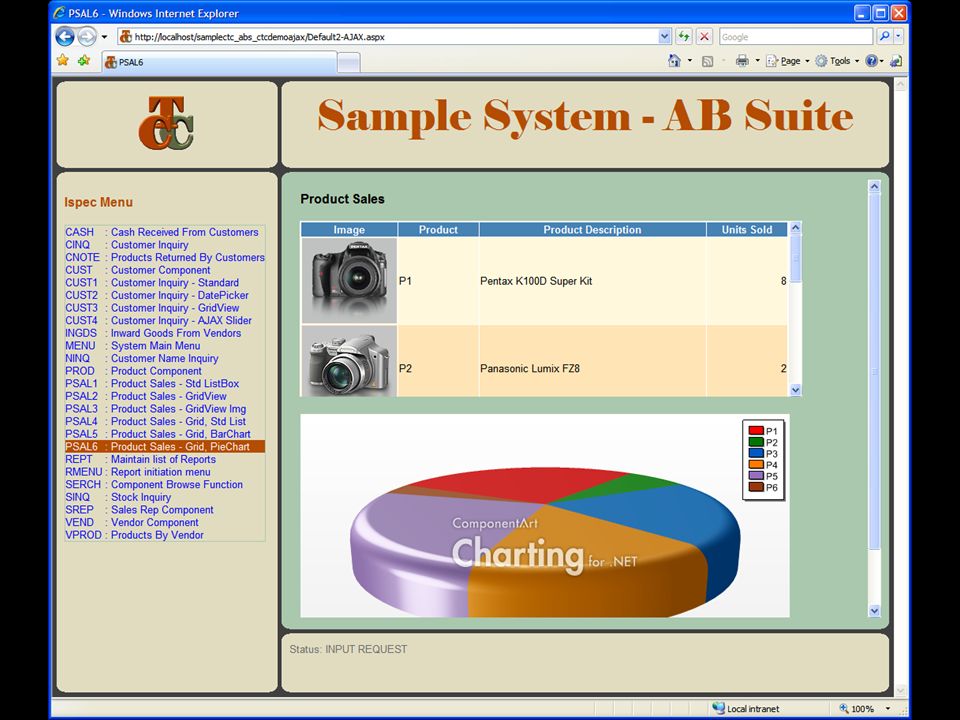Click the purple P5 legend swatch
The height and width of the screenshot is (720, 960).
756,476
